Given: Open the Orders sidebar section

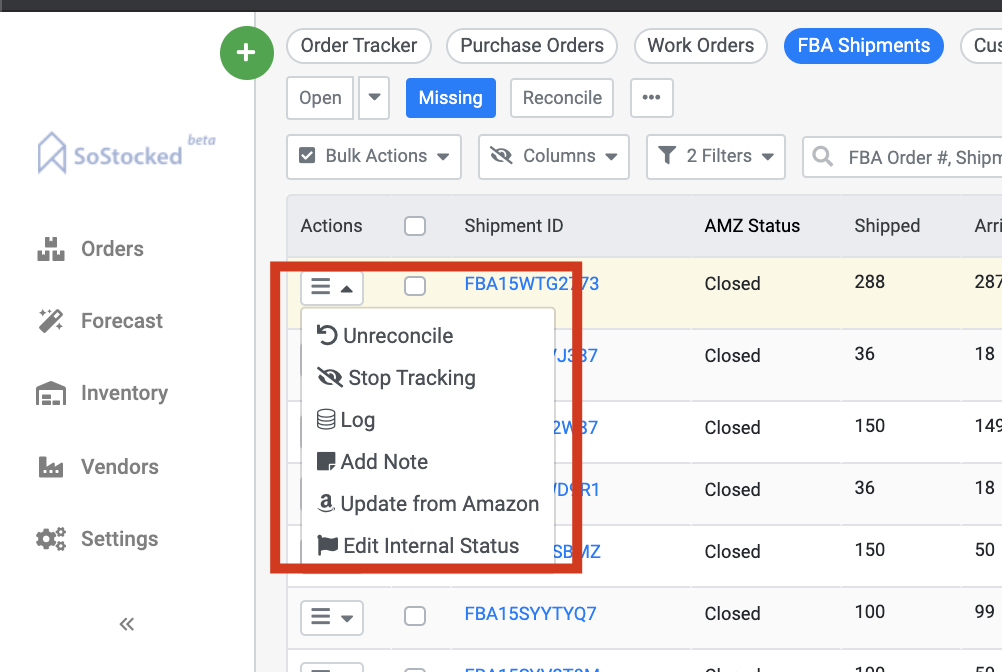Looking at the screenshot, I should pyautogui.click(x=90, y=248).
